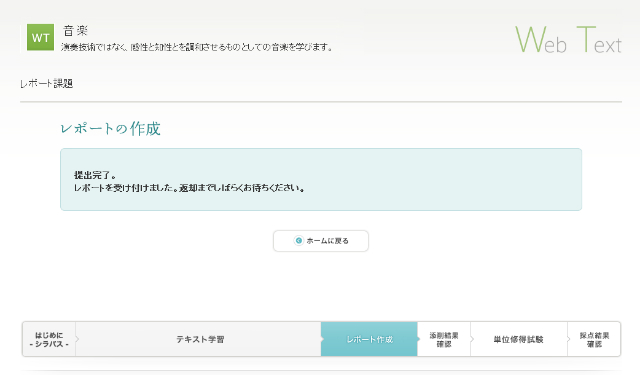Image resolution: width=640 pixels, height=375 pixels.
Task: Select the レポート作成 step
Action: pos(369,339)
